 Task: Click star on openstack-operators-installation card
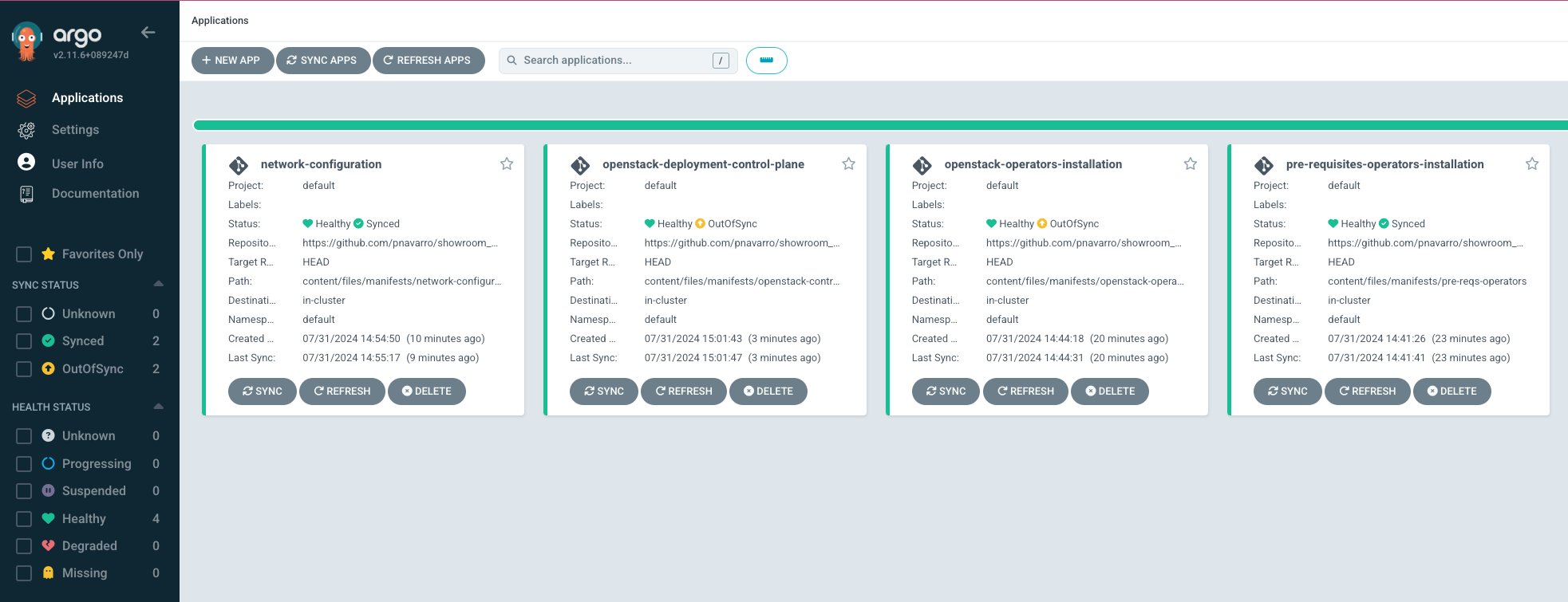(1190, 164)
